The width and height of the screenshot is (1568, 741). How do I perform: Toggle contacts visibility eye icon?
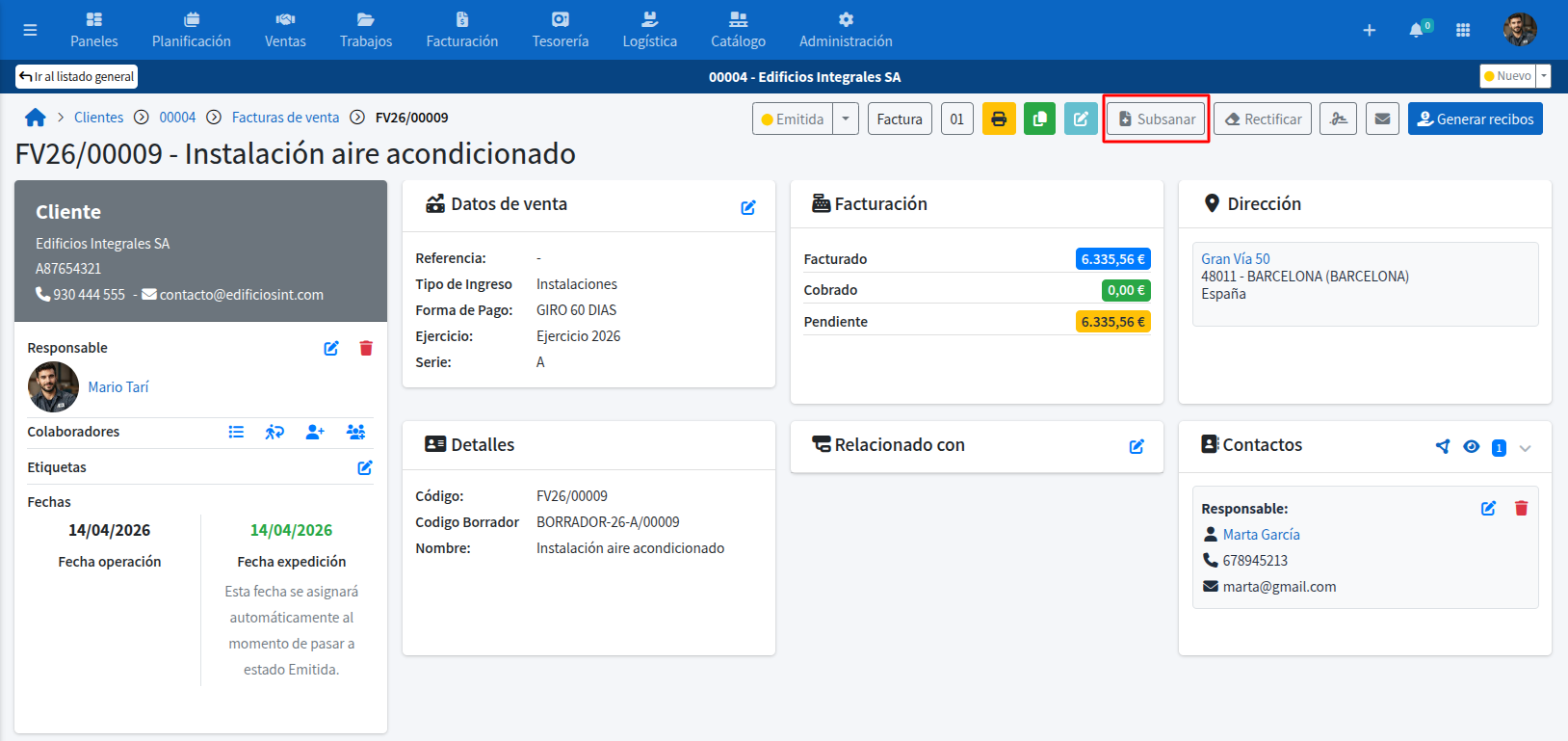click(1471, 446)
